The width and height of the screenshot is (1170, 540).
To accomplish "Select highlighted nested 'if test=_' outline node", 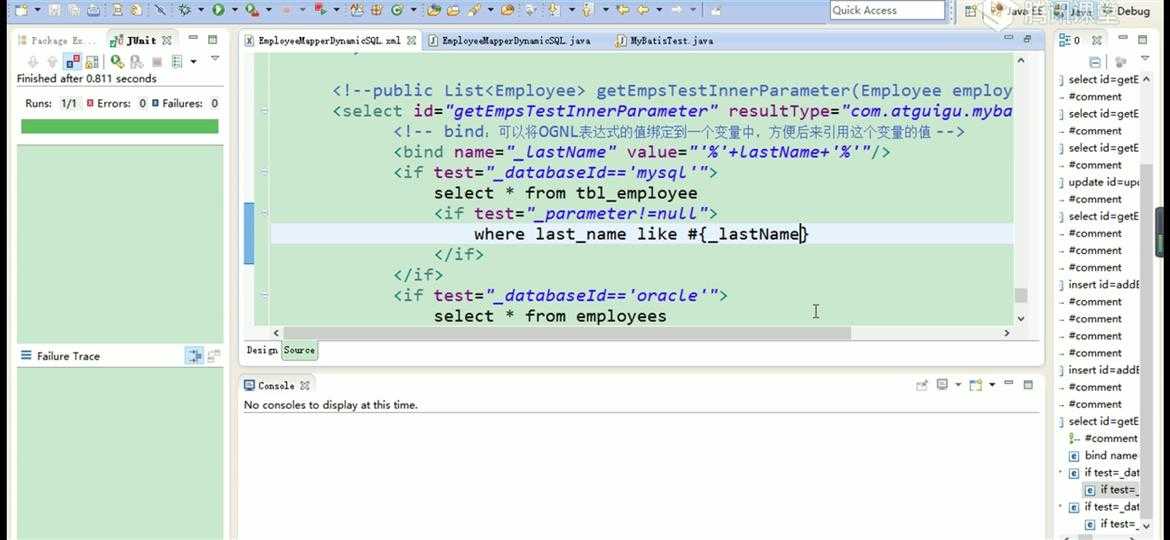I will coord(1111,489).
